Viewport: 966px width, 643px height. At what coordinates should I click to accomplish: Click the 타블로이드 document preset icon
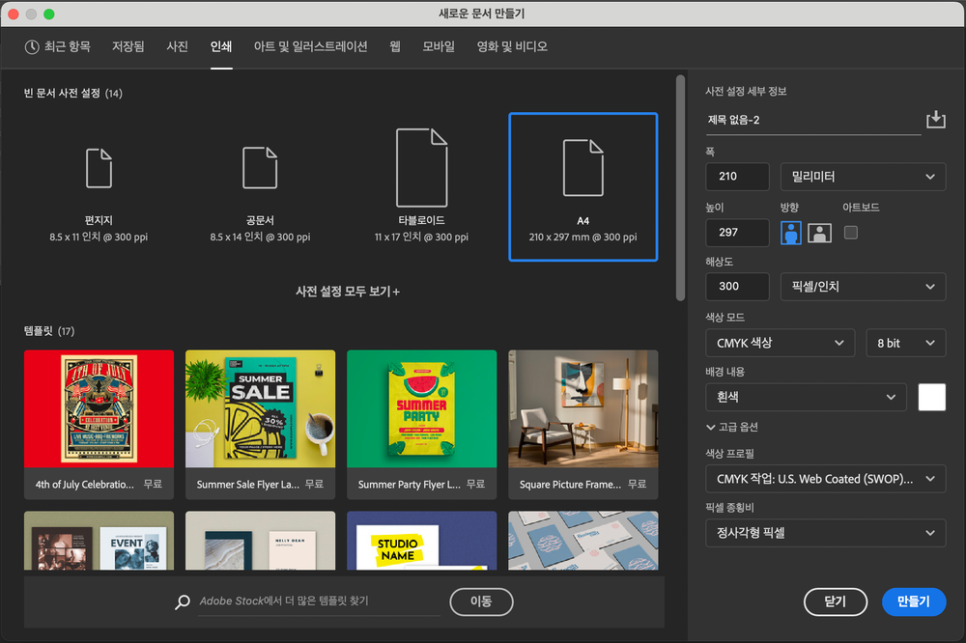coord(421,168)
